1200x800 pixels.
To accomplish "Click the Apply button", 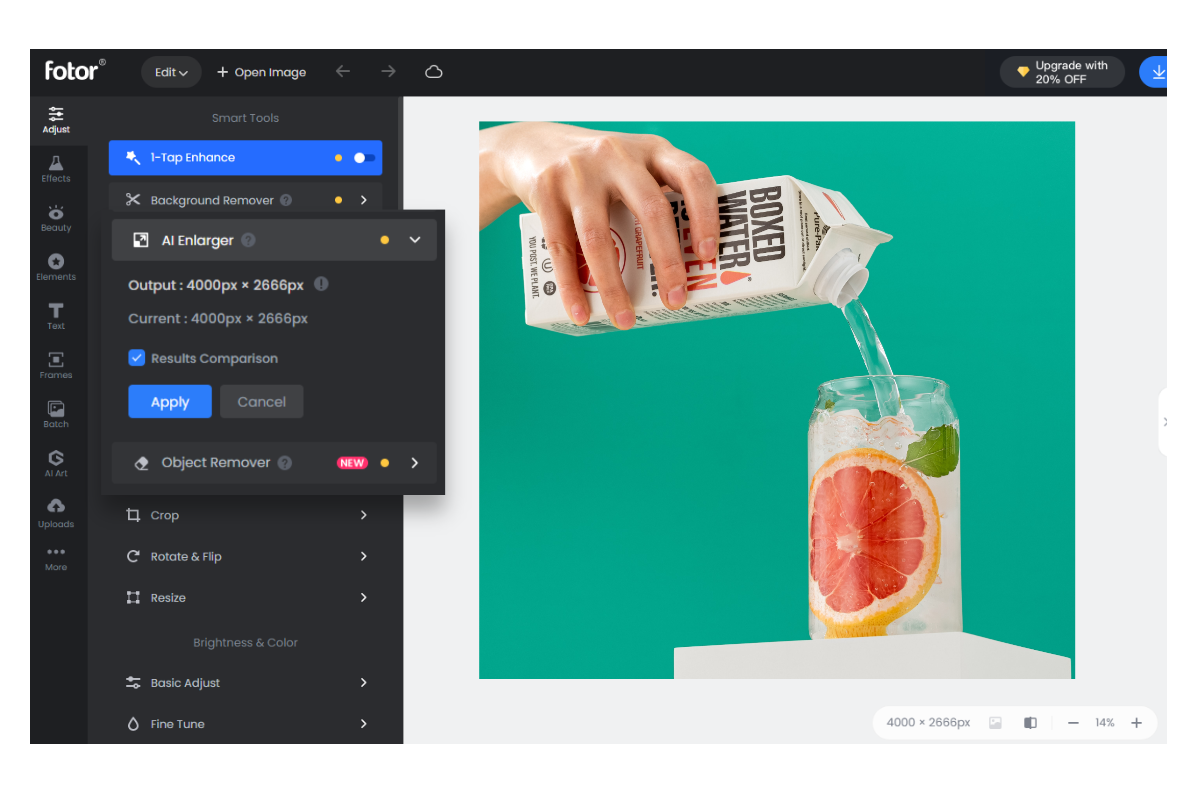I will (x=170, y=401).
